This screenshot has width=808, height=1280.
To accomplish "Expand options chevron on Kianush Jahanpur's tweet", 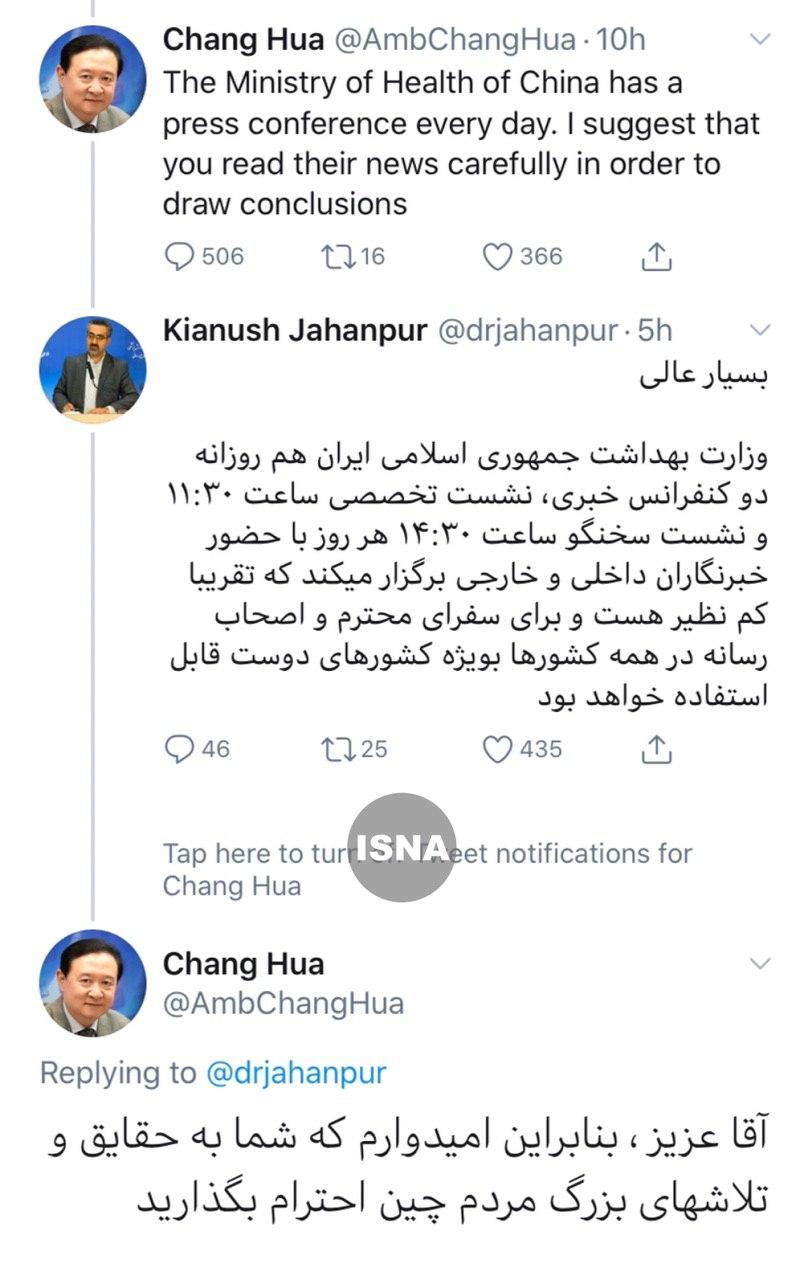I will point(760,331).
